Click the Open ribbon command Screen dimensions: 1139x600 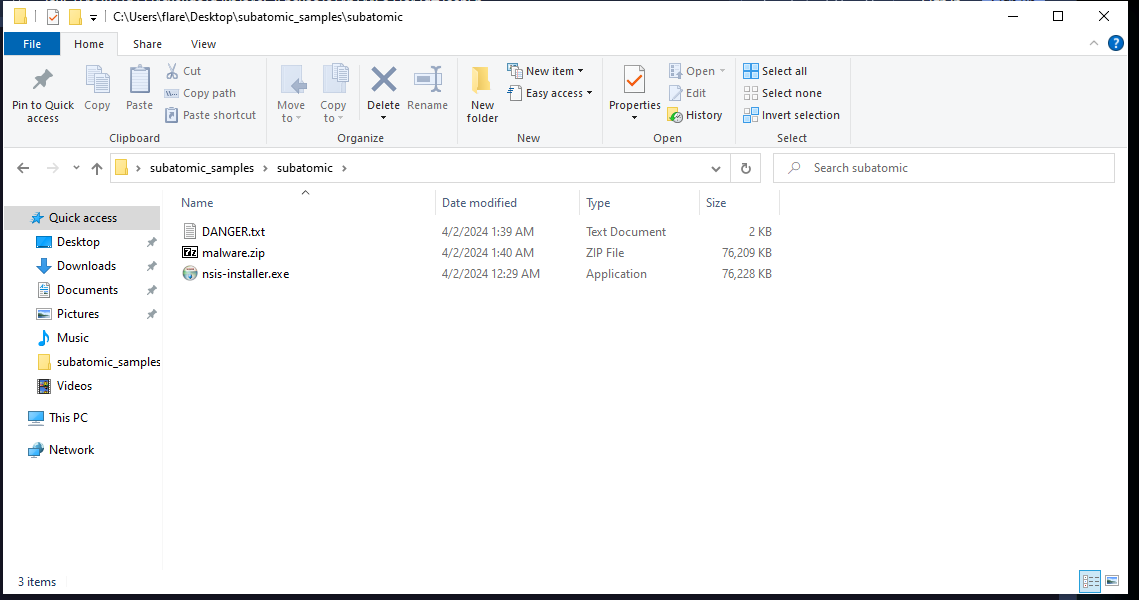[697, 71]
